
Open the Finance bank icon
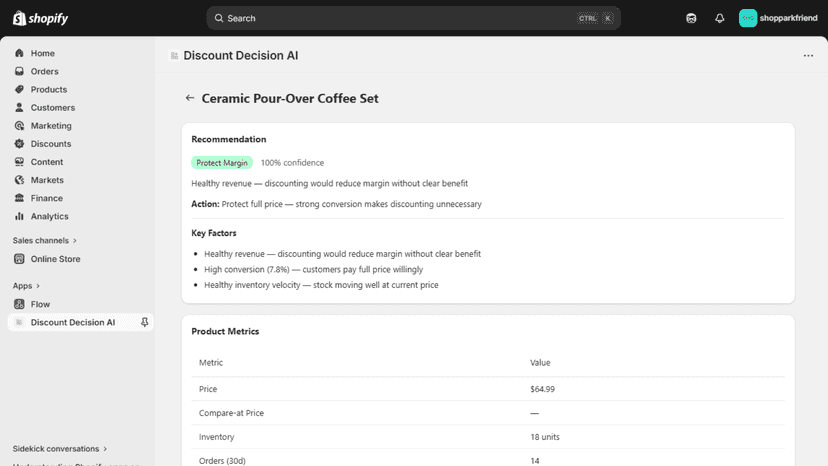point(20,198)
